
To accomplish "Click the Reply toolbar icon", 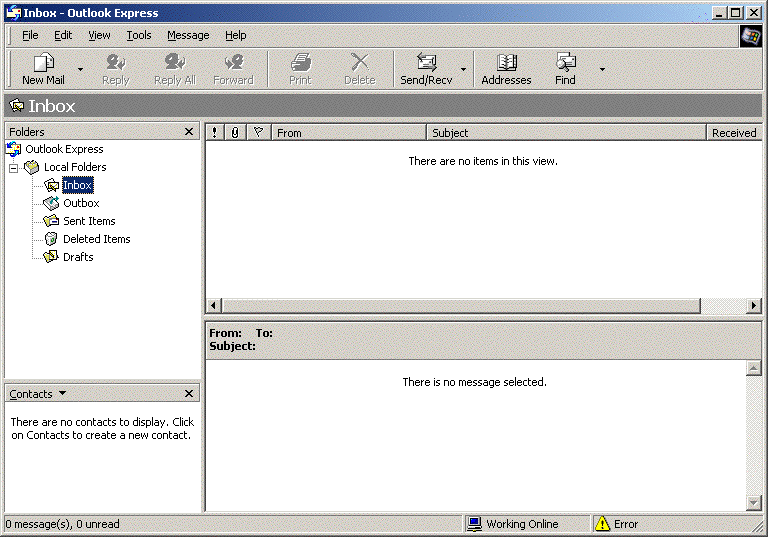I will click(x=116, y=62).
